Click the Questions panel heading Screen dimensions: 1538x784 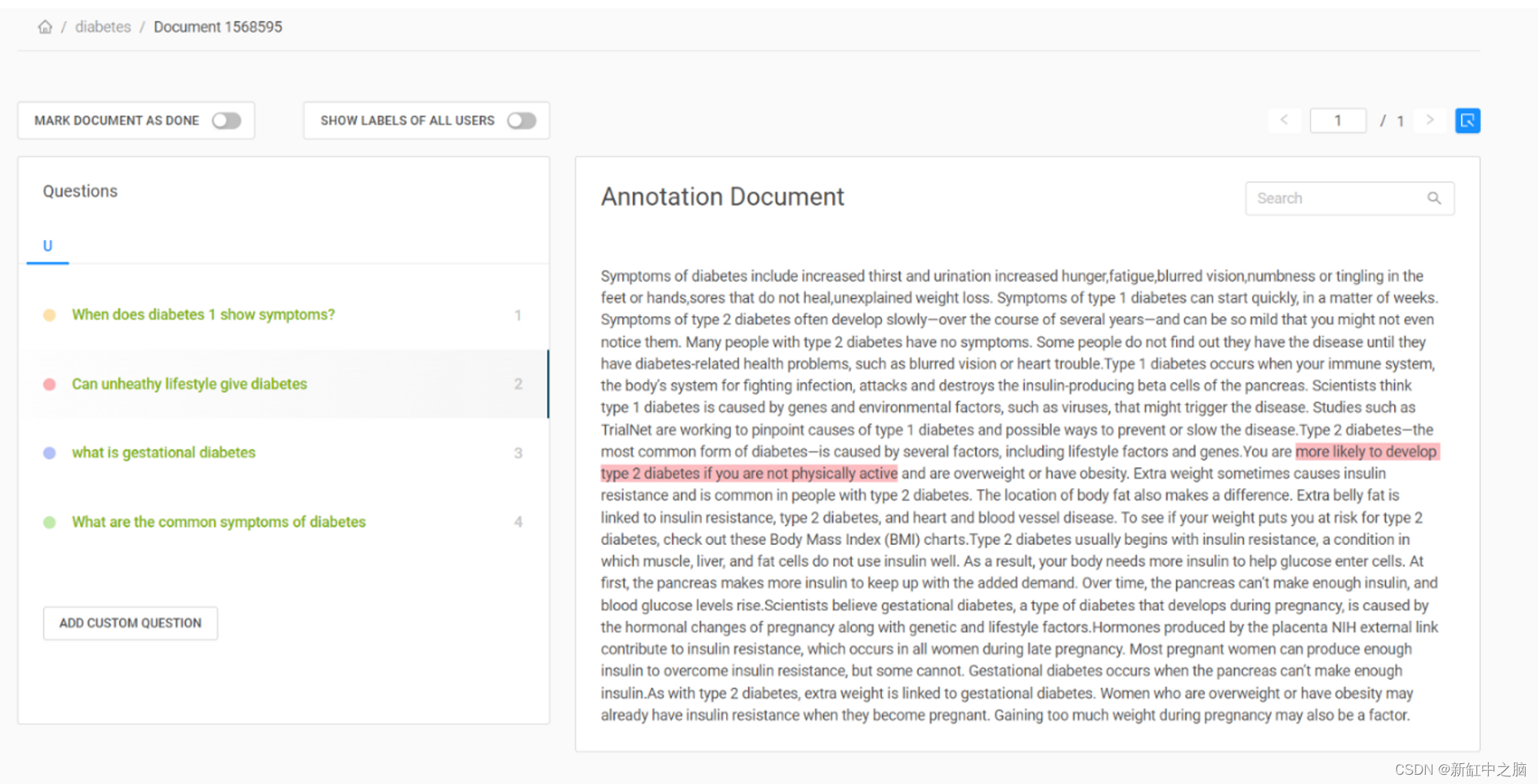[x=80, y=191]
